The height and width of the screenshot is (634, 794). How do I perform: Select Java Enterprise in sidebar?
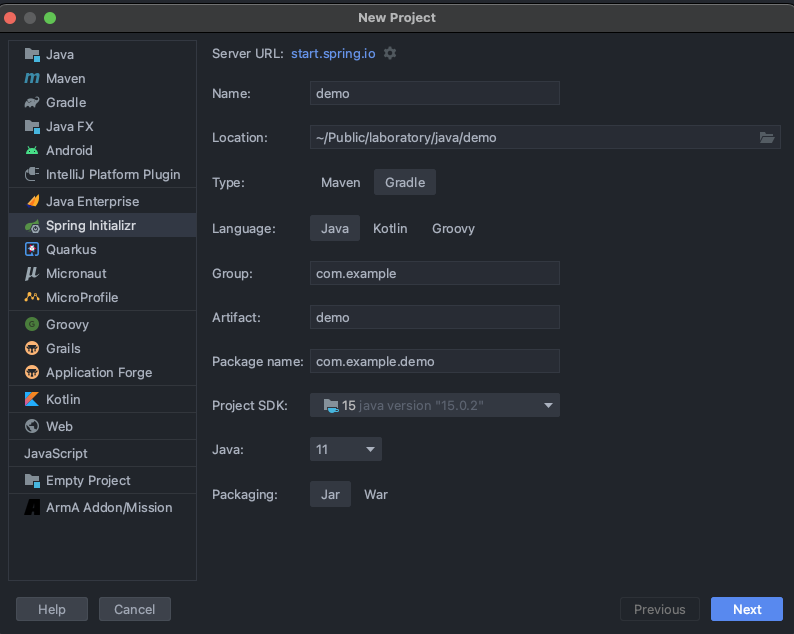tap(102, 202)
